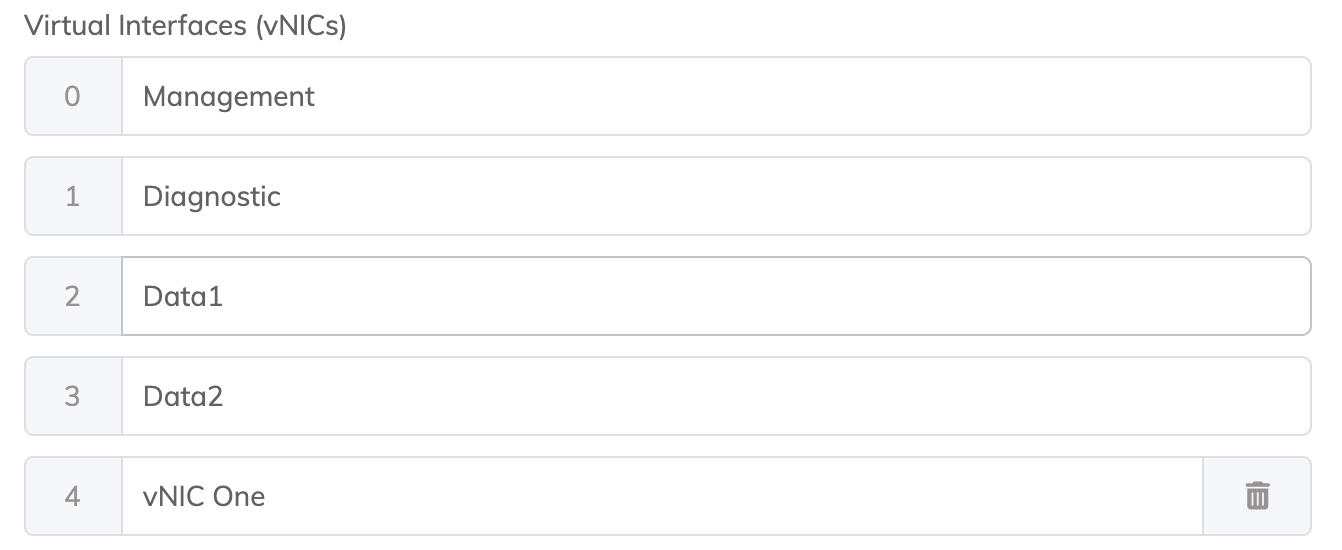Click the Diagnostic text in row 1

pos(212,196)
